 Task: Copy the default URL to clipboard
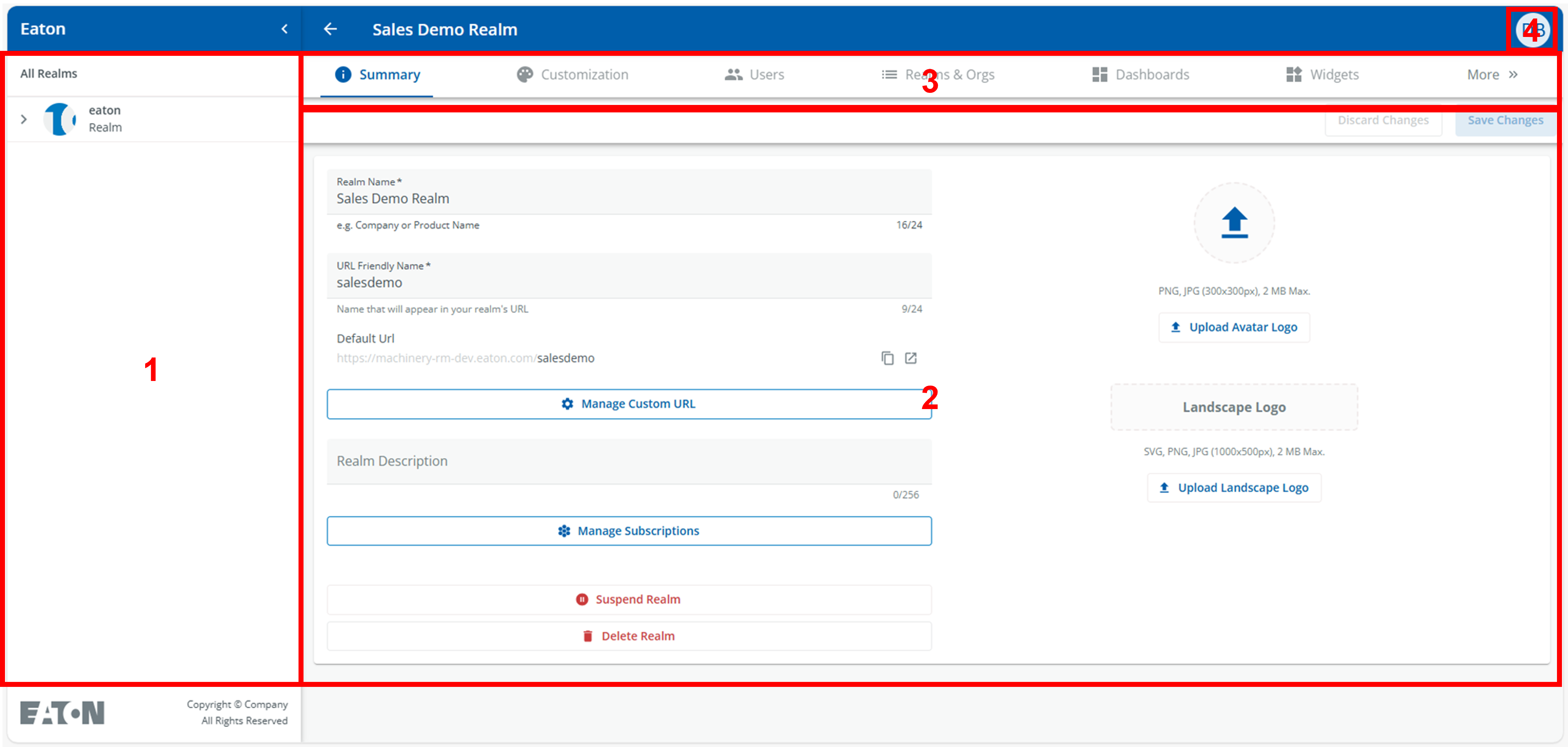tap(887, 358)
